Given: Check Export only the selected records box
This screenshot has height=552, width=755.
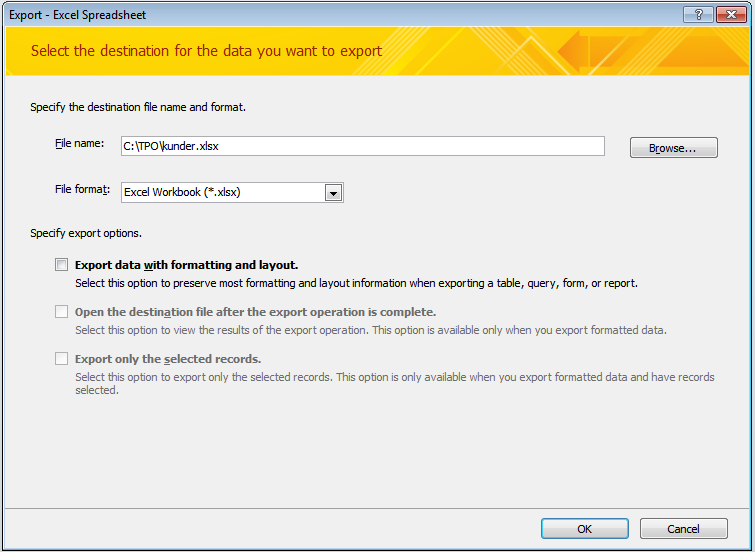Looking at the screenshot, I should 61,358.
